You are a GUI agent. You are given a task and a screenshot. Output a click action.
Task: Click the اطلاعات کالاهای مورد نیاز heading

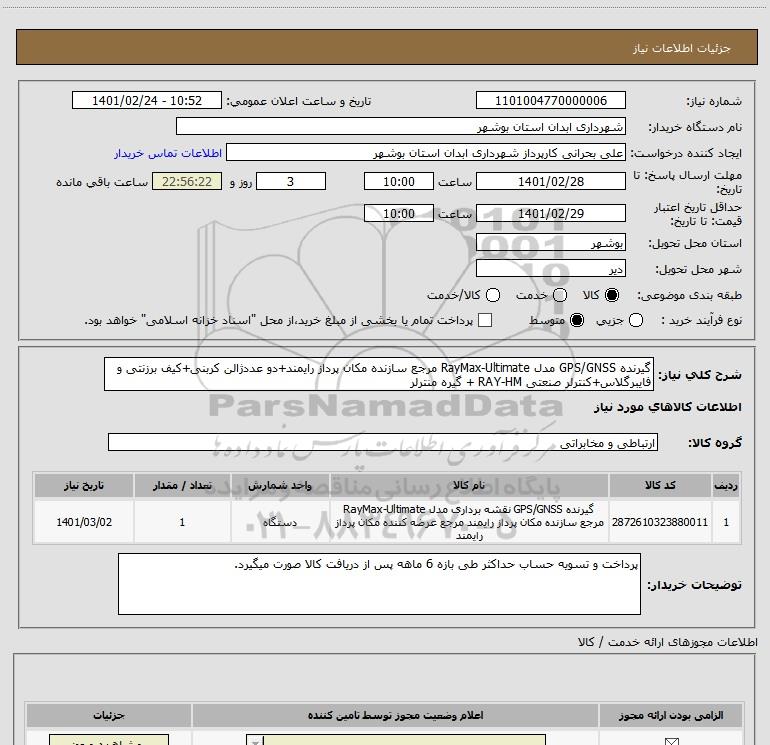coord(668,407)
